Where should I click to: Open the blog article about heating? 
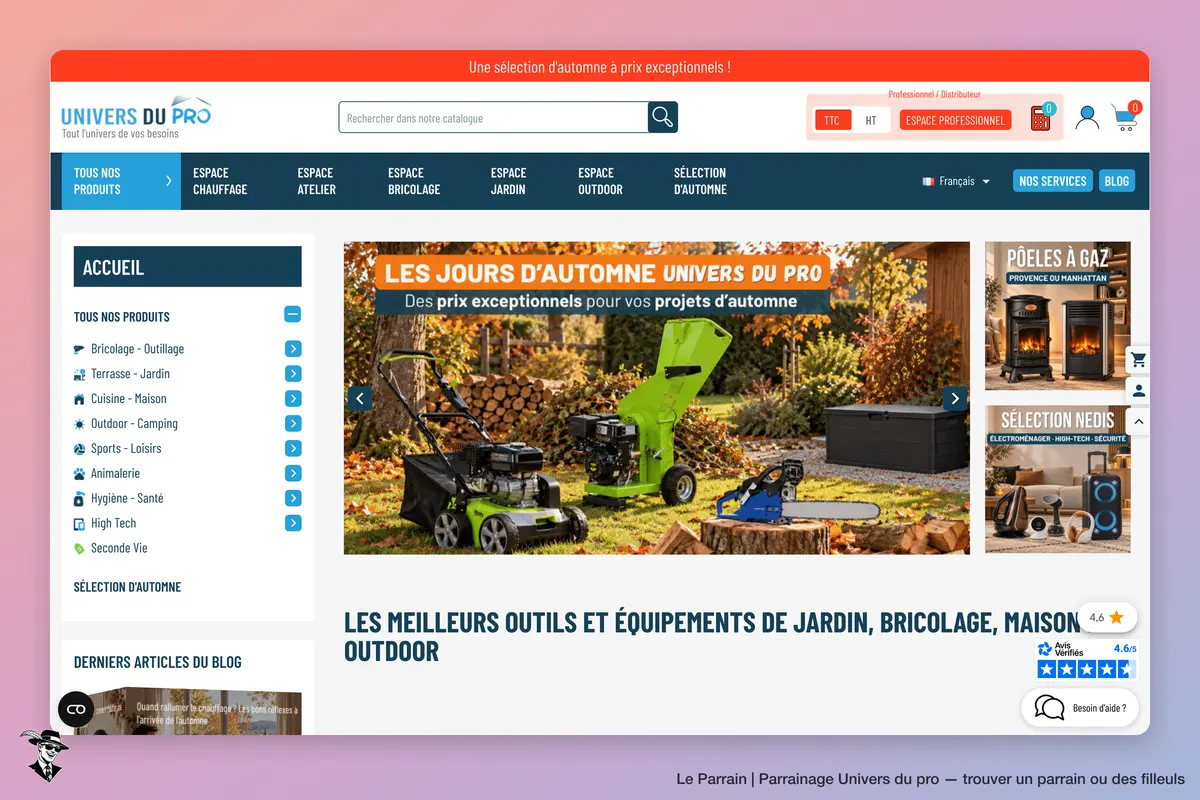pyautogui.click(x=187, y=711)
